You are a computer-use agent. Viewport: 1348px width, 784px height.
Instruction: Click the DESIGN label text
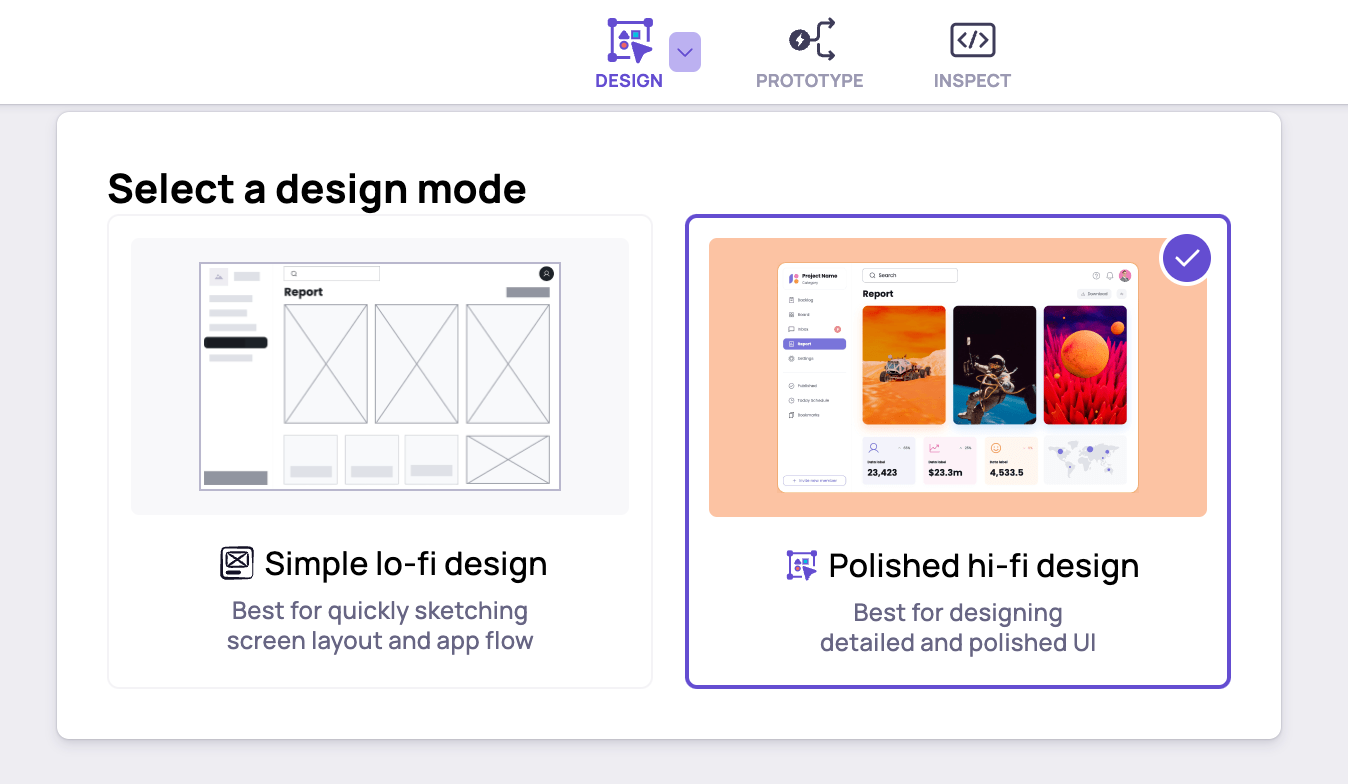629,81
